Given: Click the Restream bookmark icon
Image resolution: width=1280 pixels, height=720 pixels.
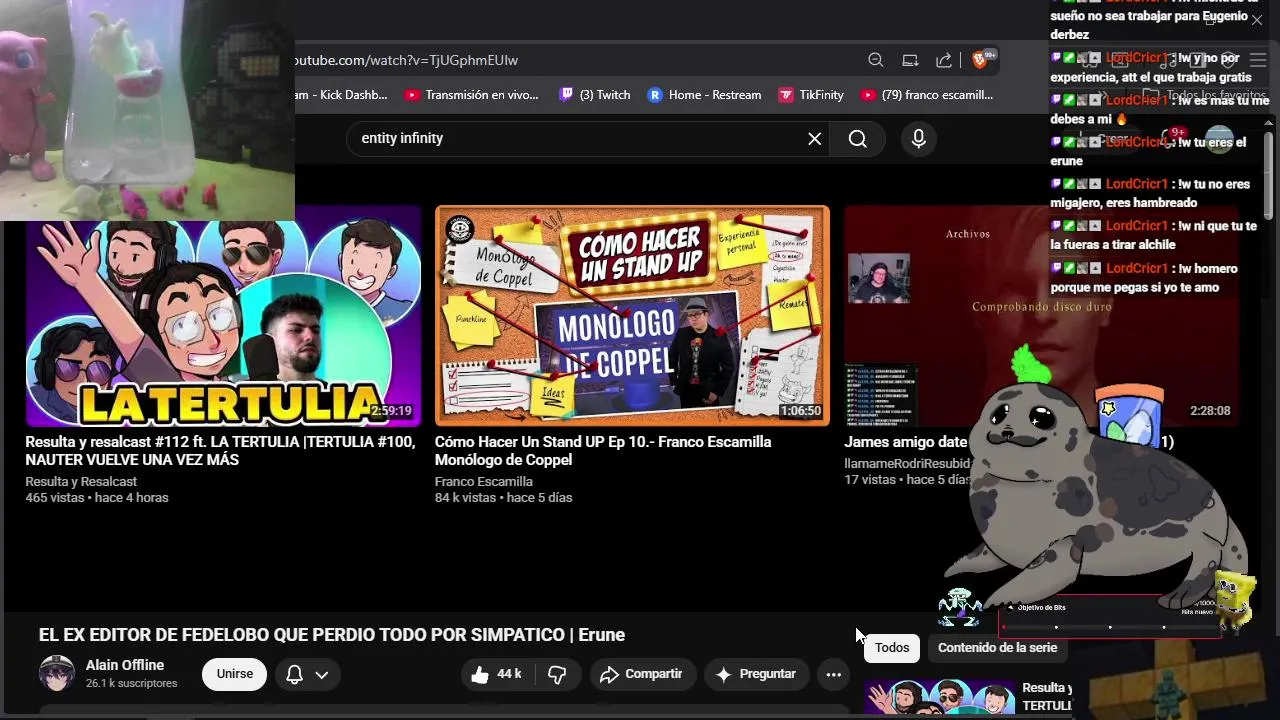Looking at the screenshot, I should click(655, 95).
